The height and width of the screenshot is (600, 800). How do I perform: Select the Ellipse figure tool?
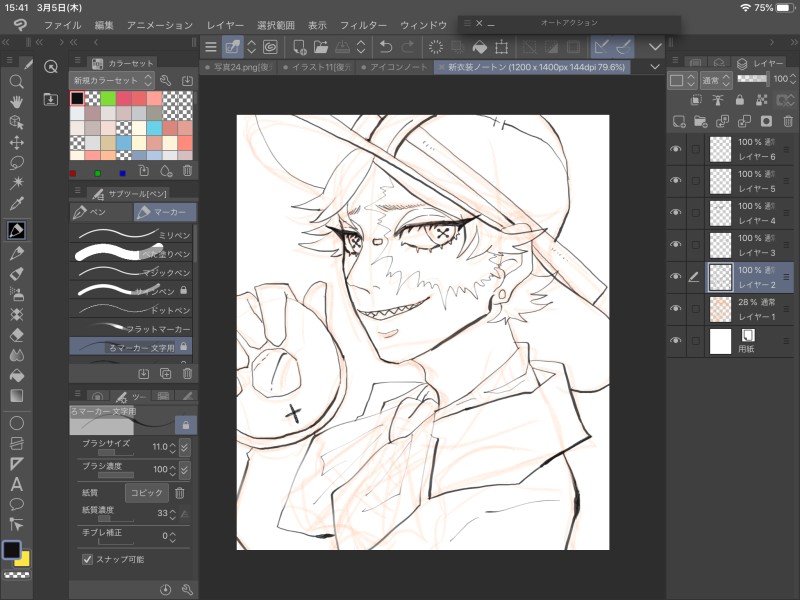[16, 423]
